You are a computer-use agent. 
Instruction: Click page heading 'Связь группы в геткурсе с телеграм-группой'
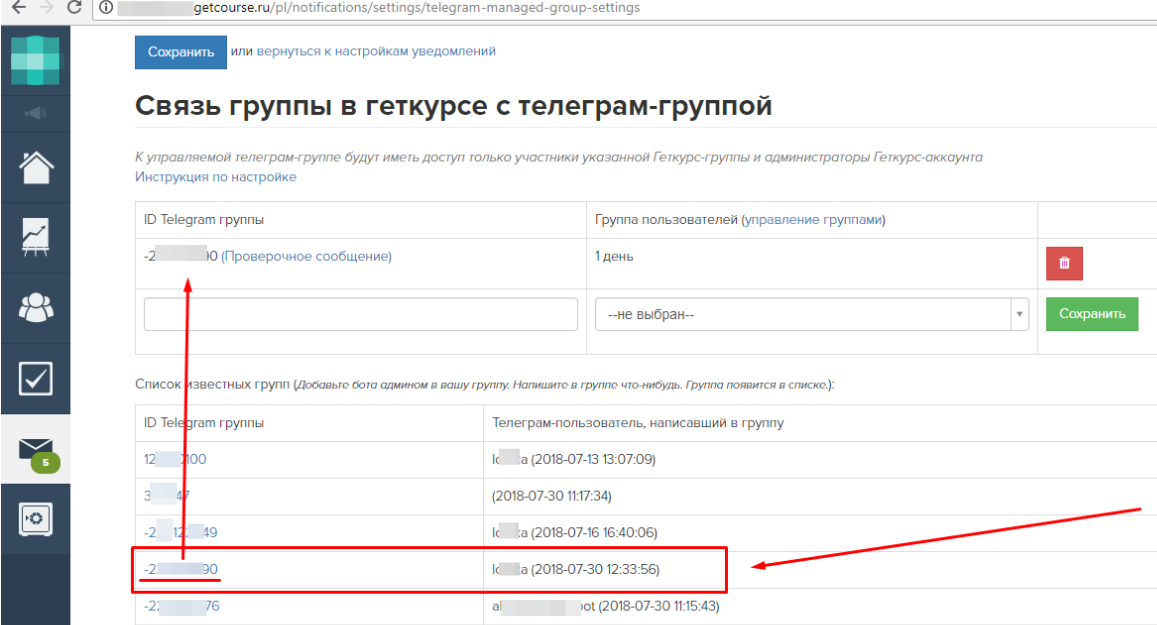tap(454, 106)
